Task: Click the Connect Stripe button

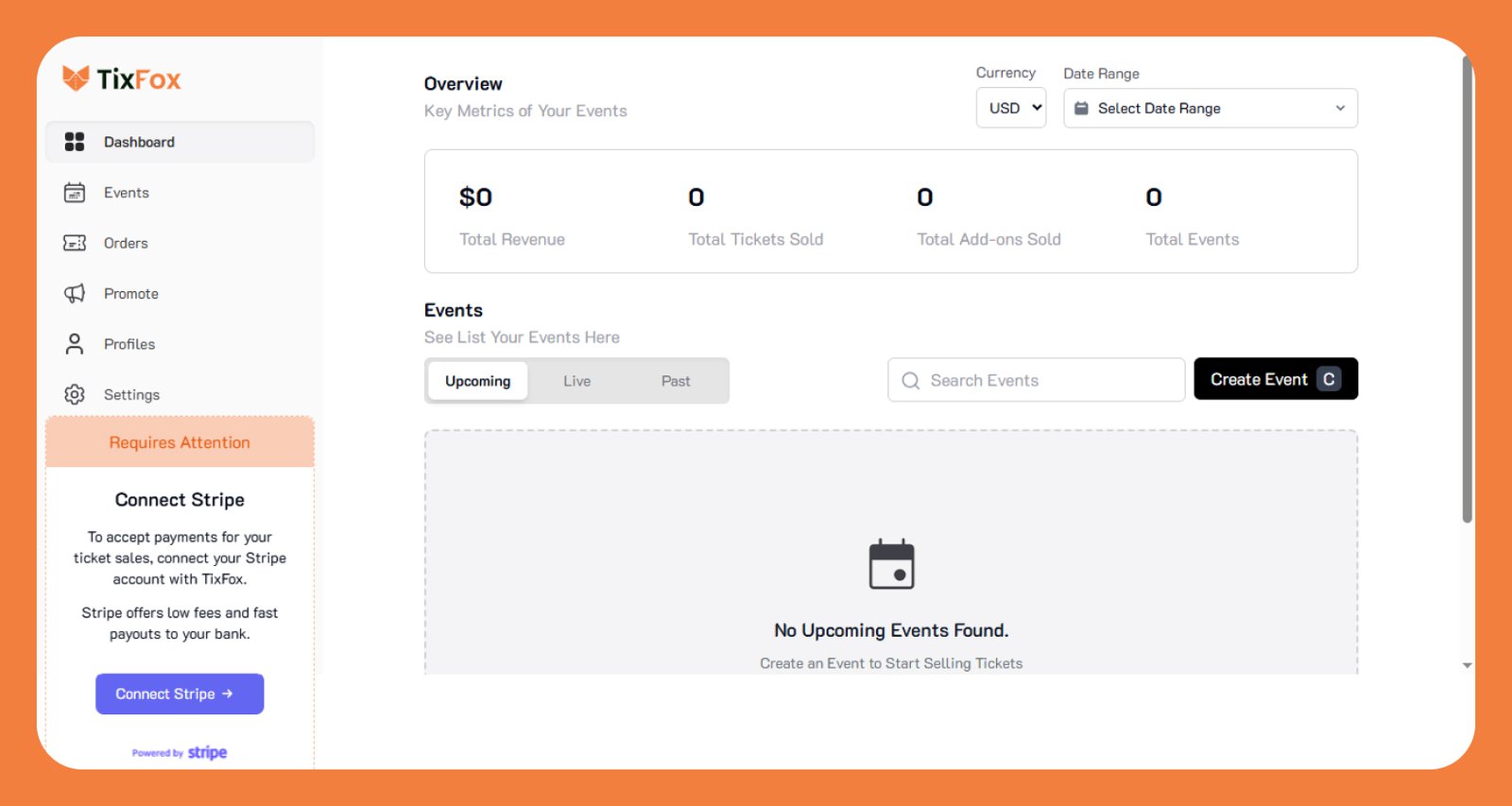Action: [x=180, y=694]
